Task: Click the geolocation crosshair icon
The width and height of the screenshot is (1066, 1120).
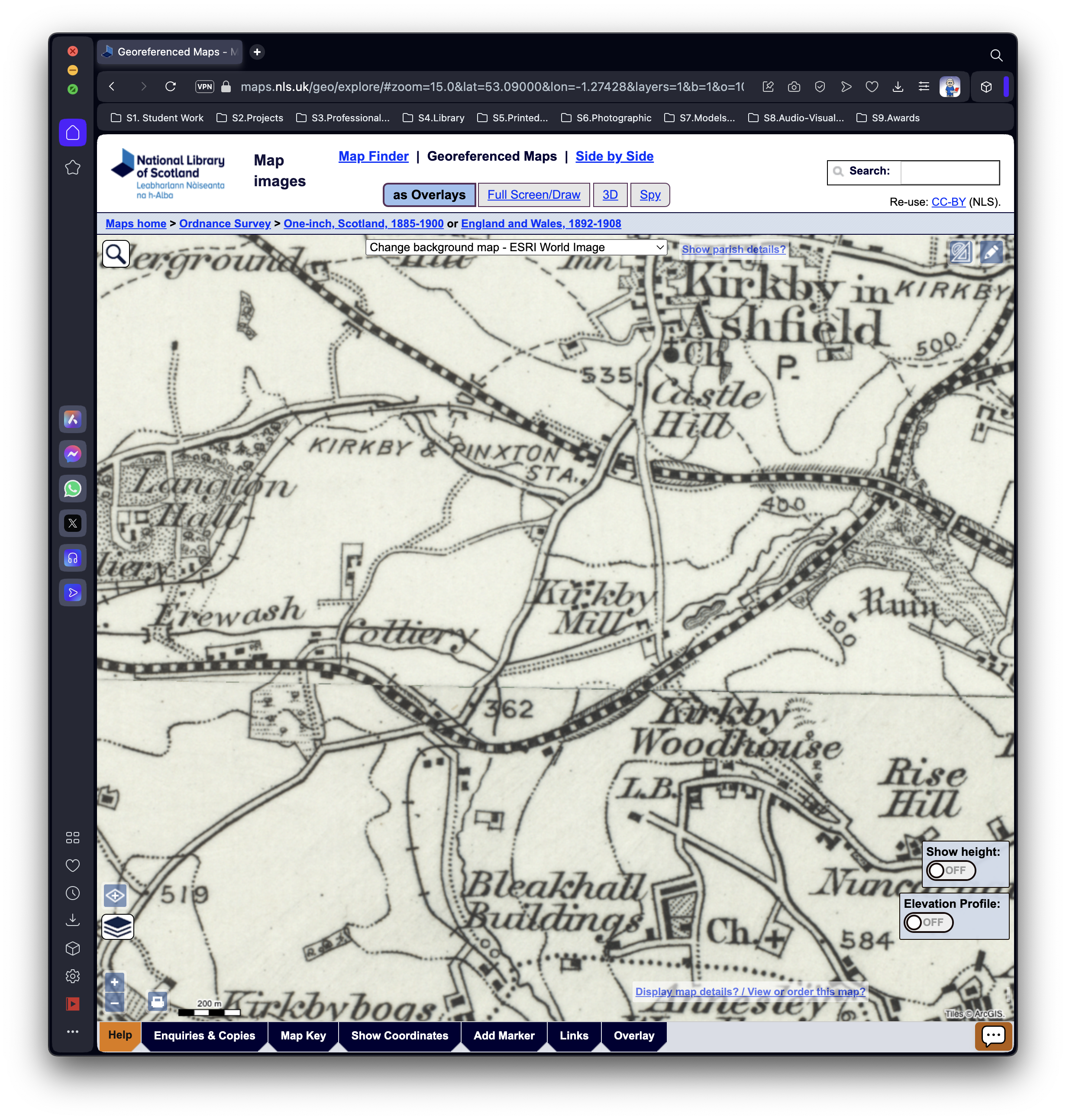Action: 115,896
